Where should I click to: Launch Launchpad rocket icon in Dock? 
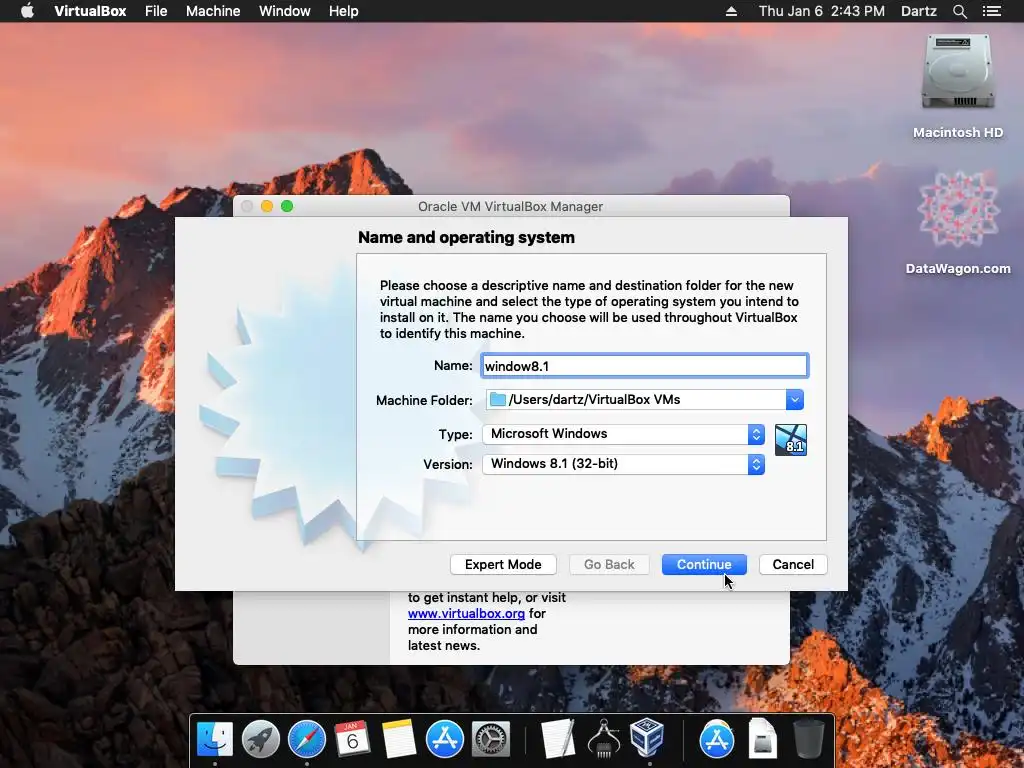[261, 739]
